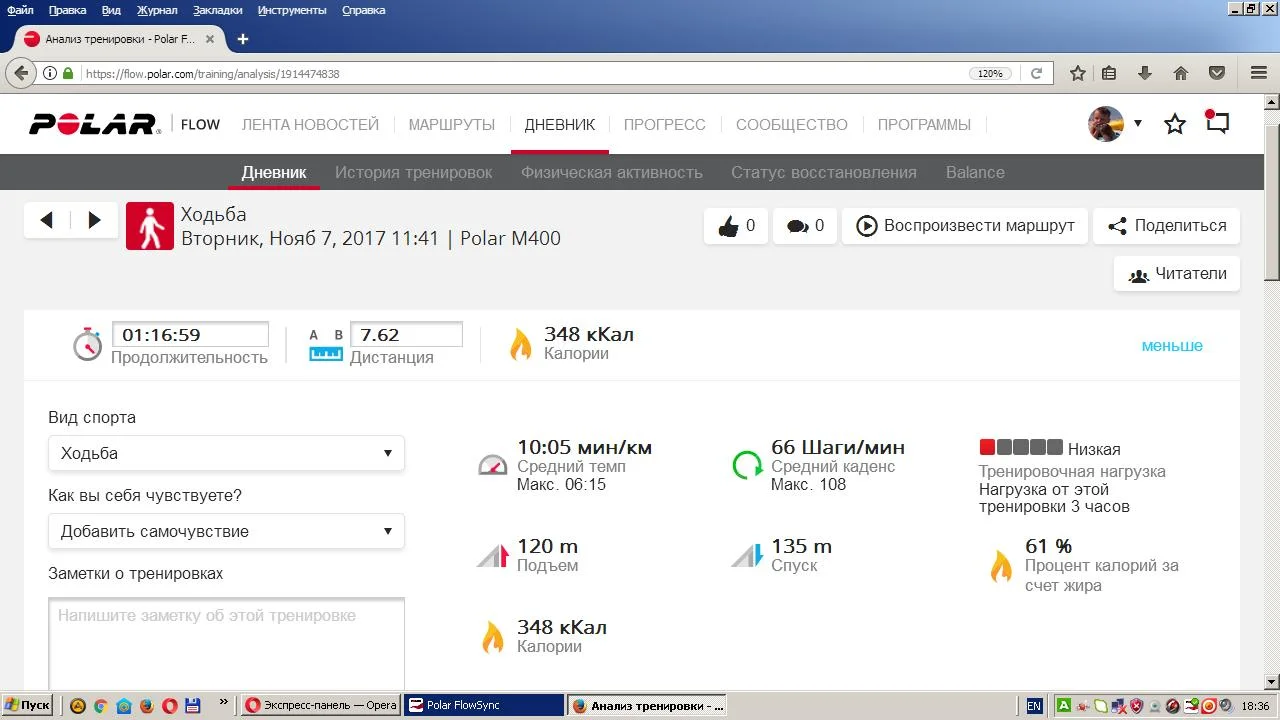Viewport: 1280px width, 720px height.
Task: Open СООБЩЕСТВО navigation tab
Action: [x=792, y=125]
